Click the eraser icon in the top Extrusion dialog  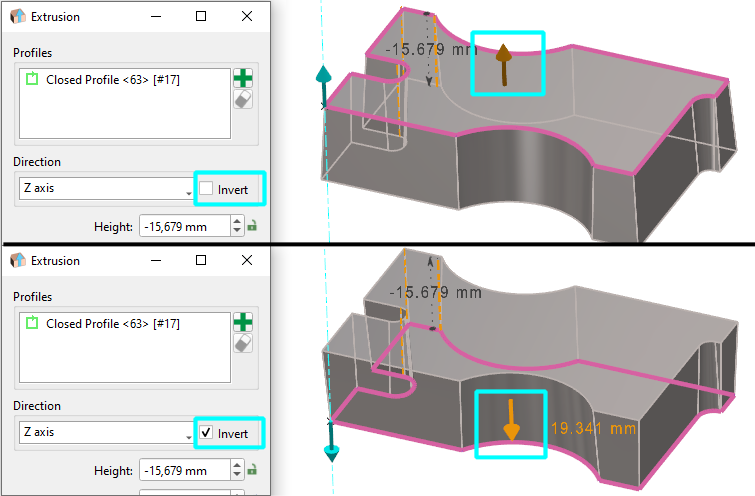click(x=243, y=100)
